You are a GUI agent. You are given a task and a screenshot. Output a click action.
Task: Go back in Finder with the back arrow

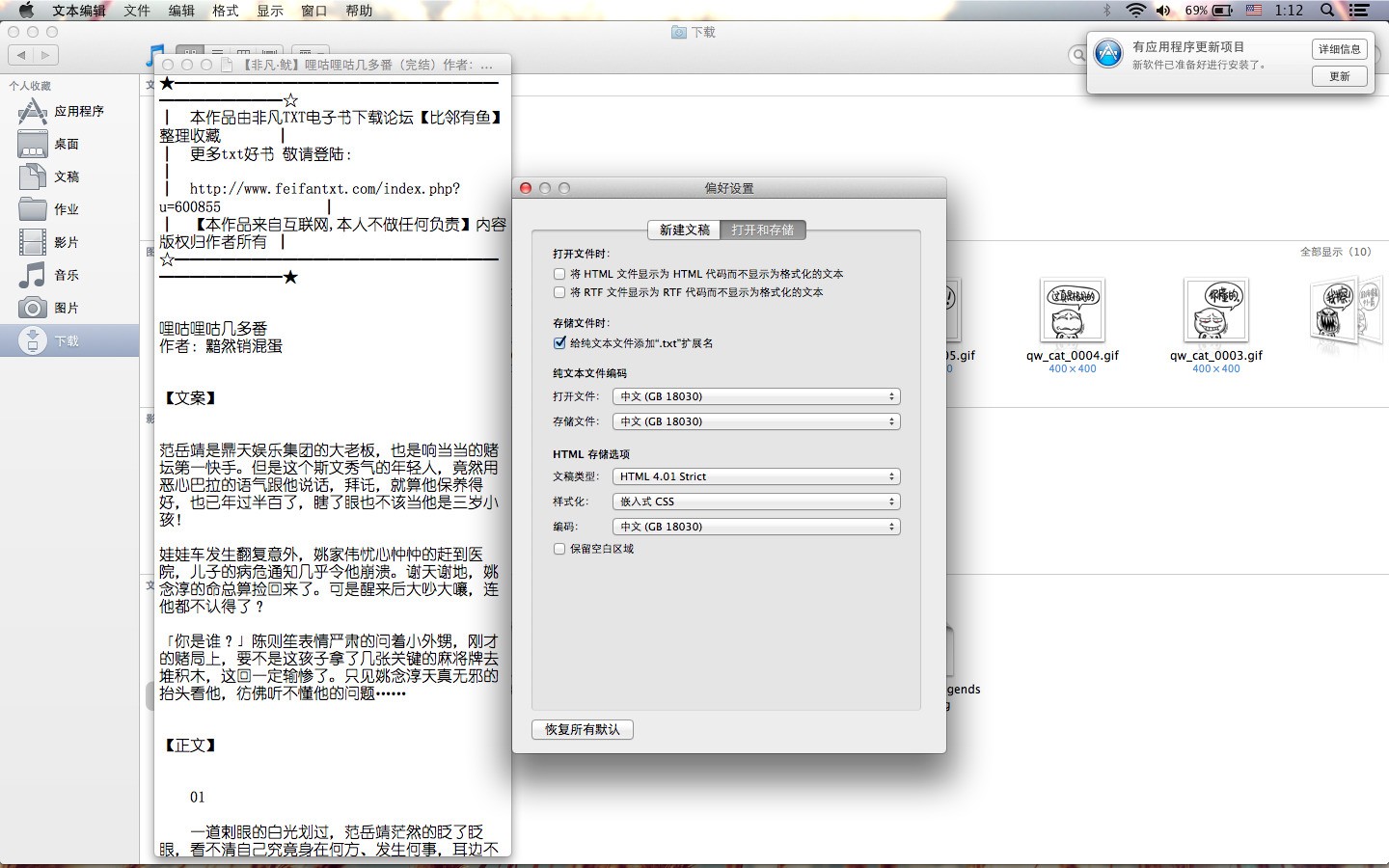[x=20, y=55]
